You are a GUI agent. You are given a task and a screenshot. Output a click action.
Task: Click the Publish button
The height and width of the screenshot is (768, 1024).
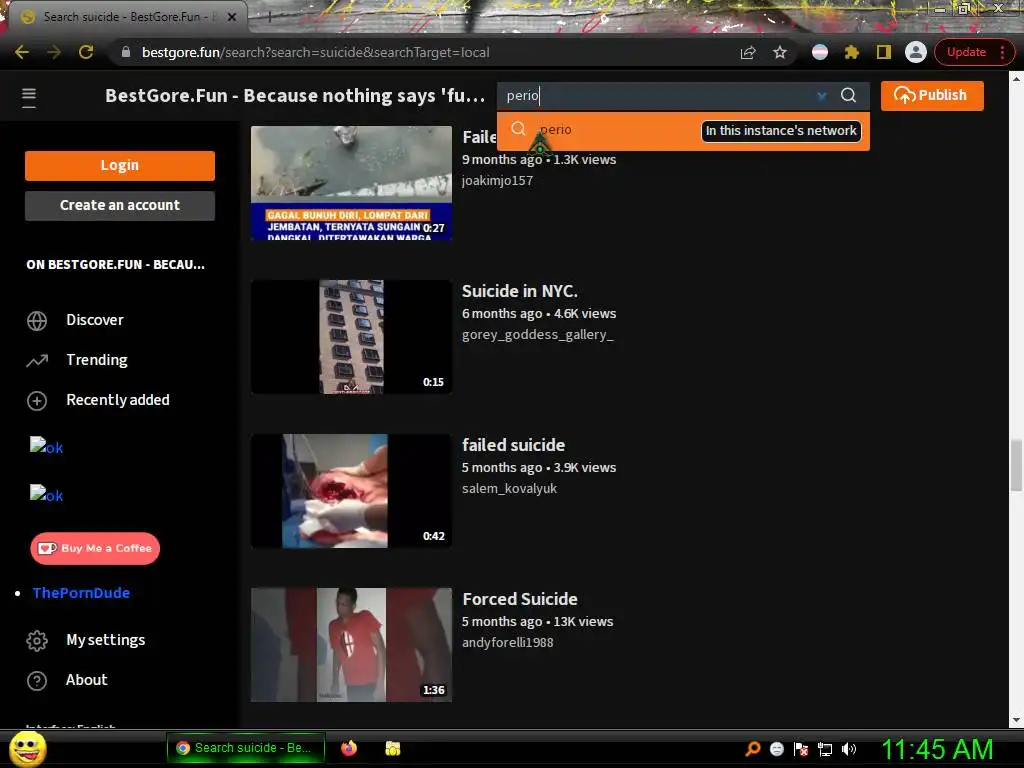click(x=932, y=95)
